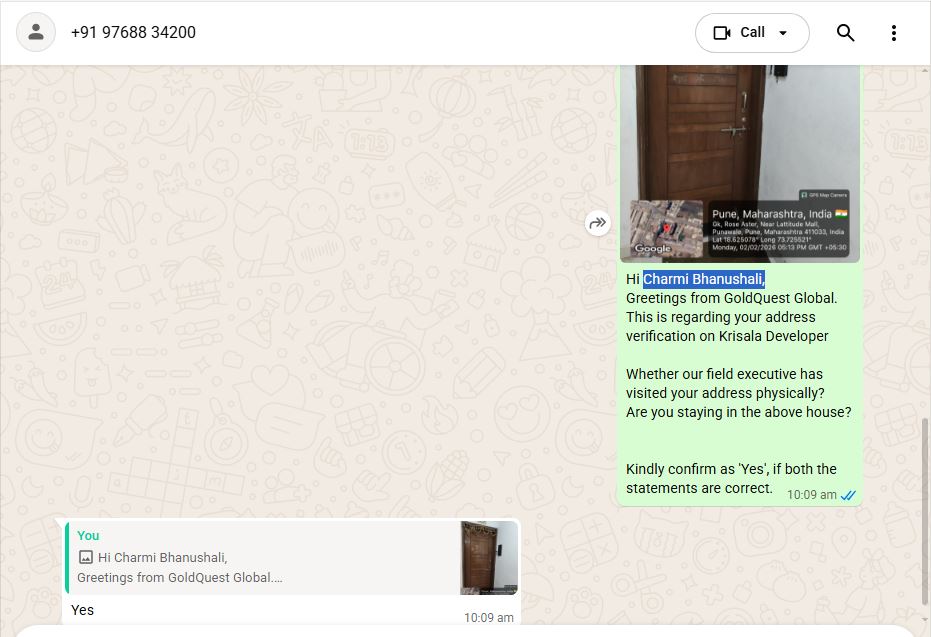Click 10:09 am timestamp on Yes message
931x637 pixels.
[x=489, y=617]
